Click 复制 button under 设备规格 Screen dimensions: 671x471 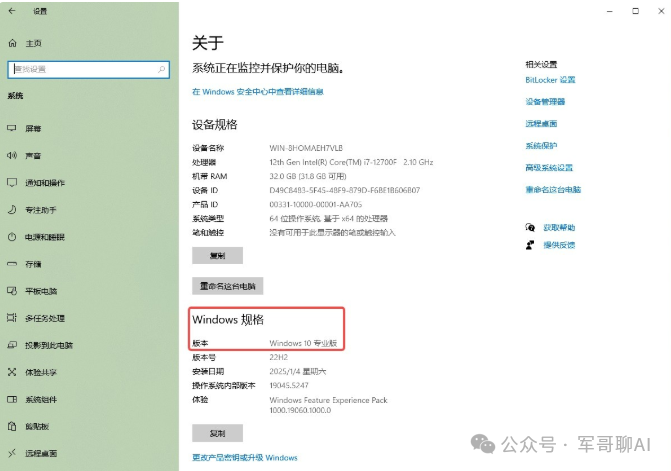pyautogui.click(x=217, y=255)
